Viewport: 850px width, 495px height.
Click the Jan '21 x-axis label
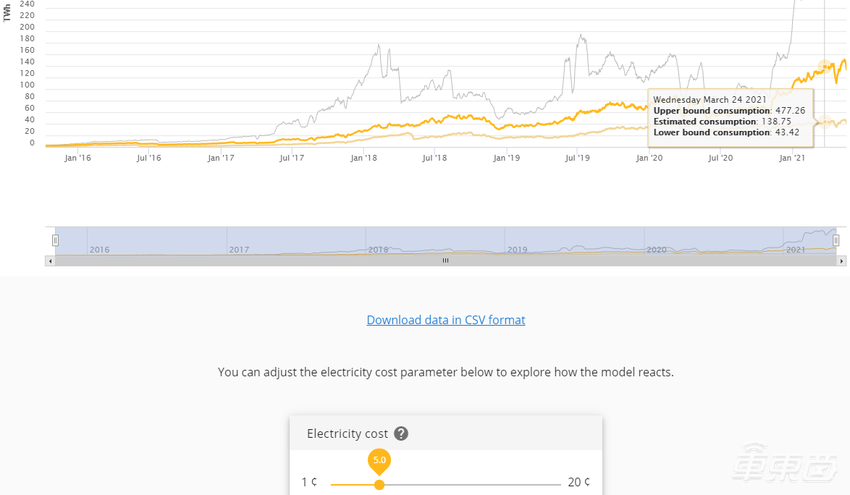(792, 158)
